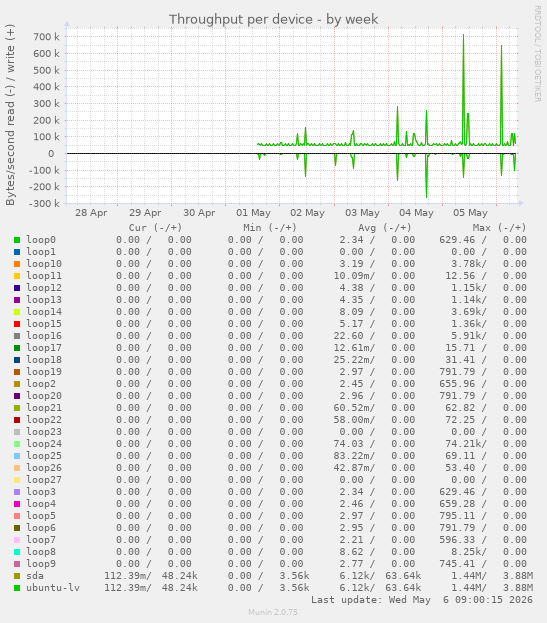Click the 'loop11' device label

44,276
